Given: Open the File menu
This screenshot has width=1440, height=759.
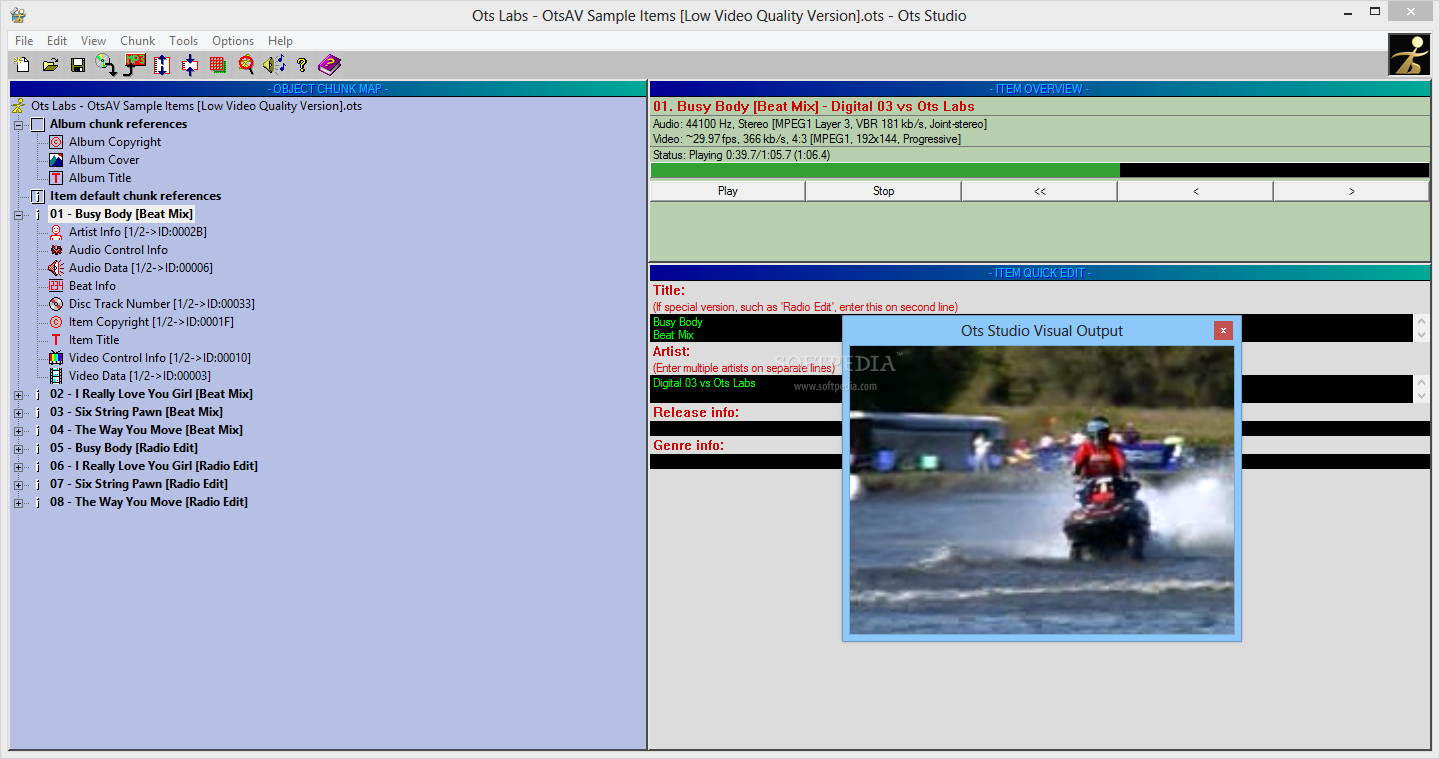Looking at the screenshot, I should pos(24,41).
